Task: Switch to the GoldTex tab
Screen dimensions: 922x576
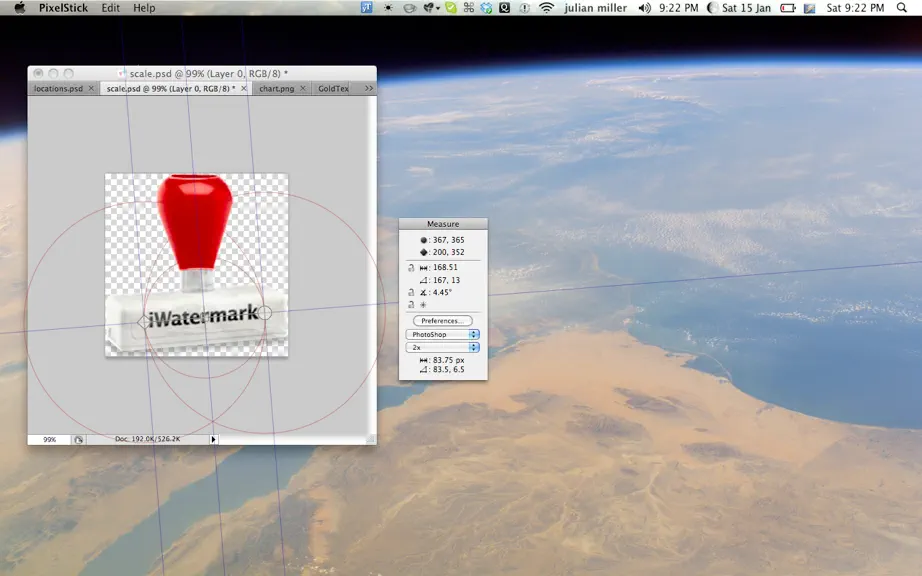Action: pyautogui.click(x=333, y=88)
